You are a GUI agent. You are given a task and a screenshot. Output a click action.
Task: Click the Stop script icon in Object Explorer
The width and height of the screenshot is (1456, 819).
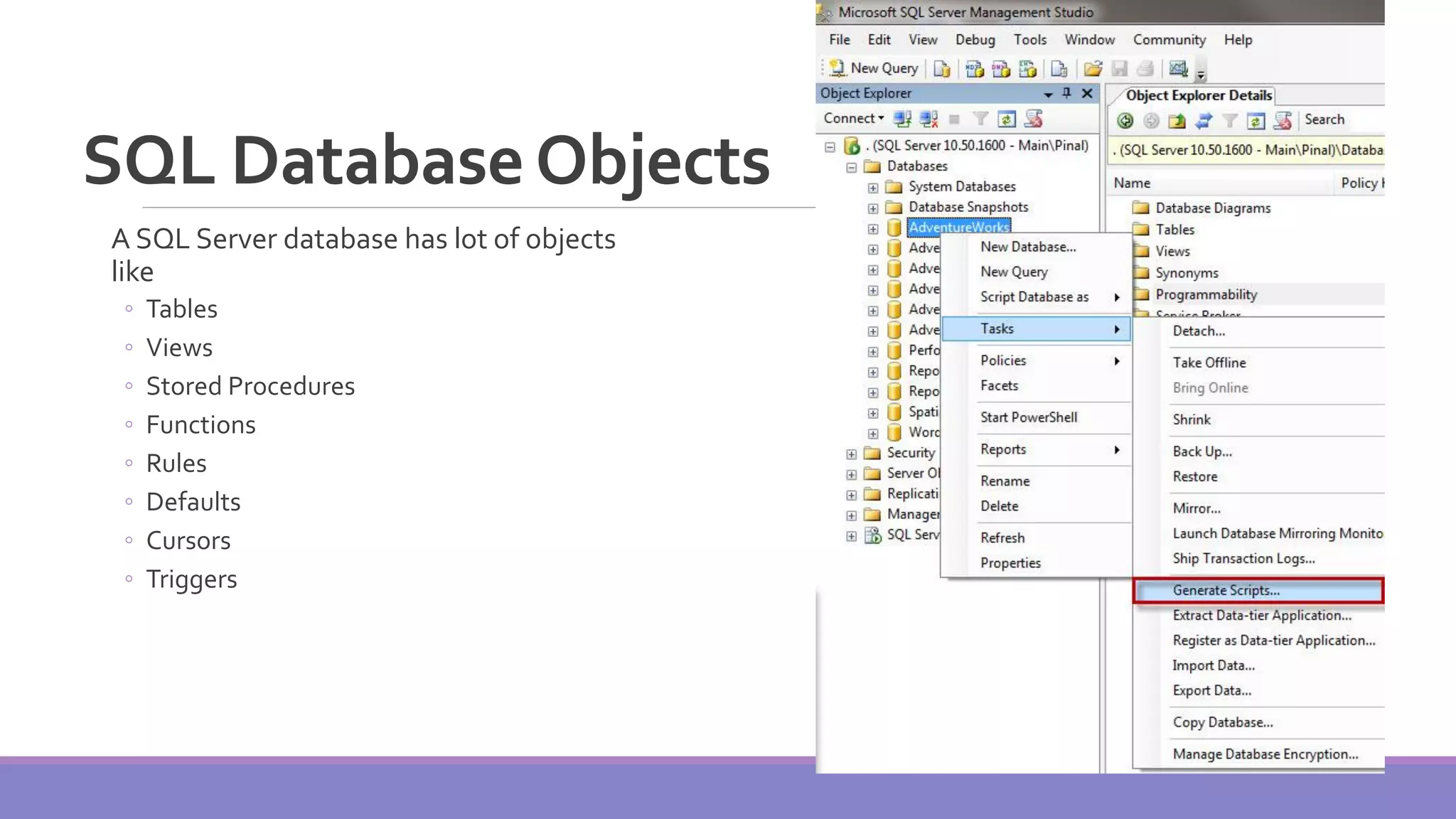(x=1034, y=119)
